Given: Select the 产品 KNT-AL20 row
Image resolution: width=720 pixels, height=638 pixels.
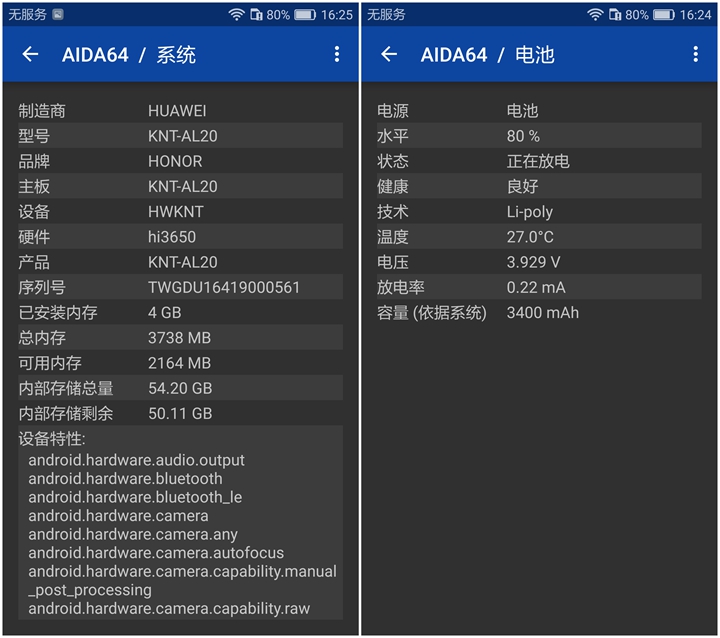Looking at the screenshot, I should (180, 262).
